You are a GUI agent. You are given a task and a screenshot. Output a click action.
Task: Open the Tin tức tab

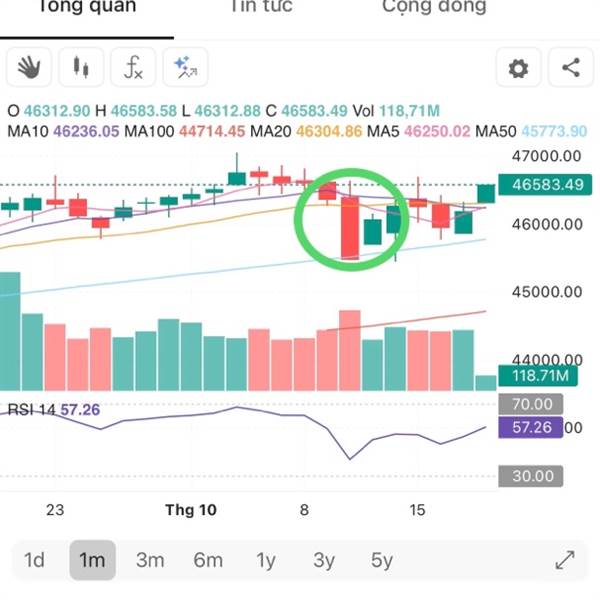261,6
